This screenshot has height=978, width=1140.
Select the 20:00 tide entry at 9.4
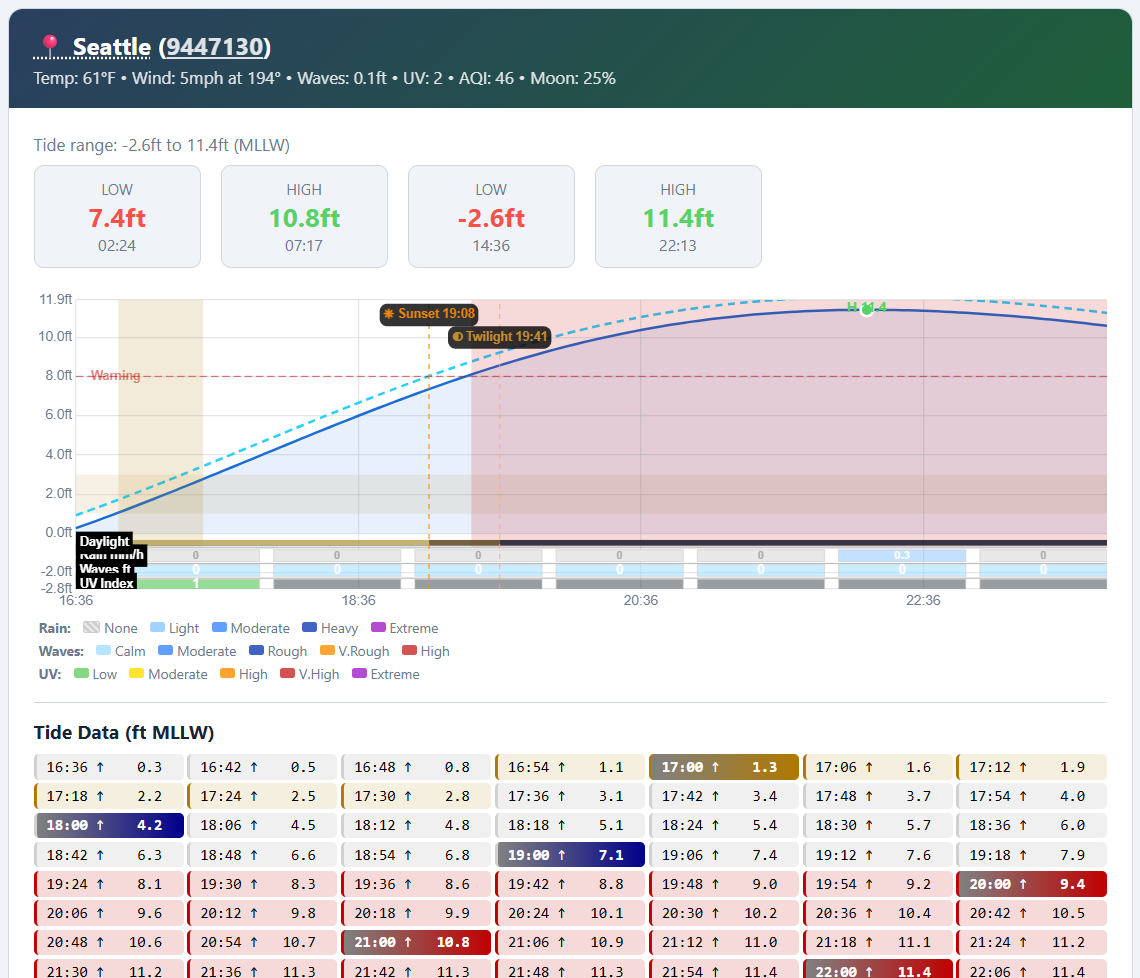1031,884
